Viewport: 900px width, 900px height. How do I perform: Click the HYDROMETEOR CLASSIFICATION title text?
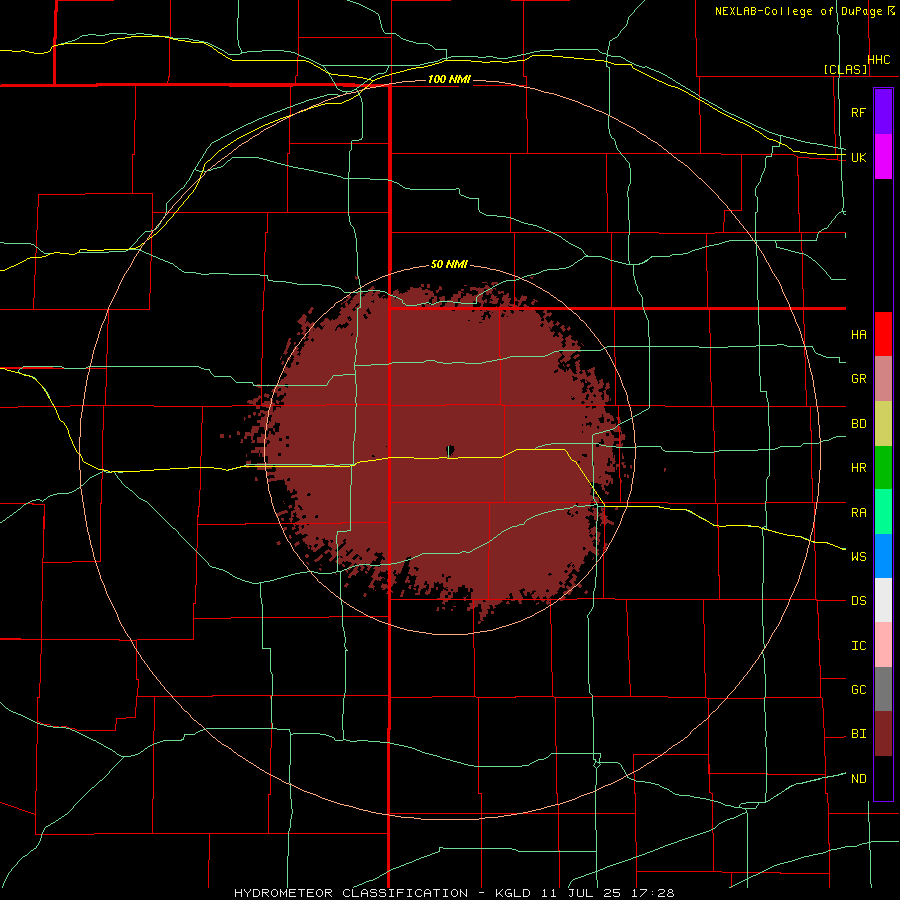[x=351, y=893]
